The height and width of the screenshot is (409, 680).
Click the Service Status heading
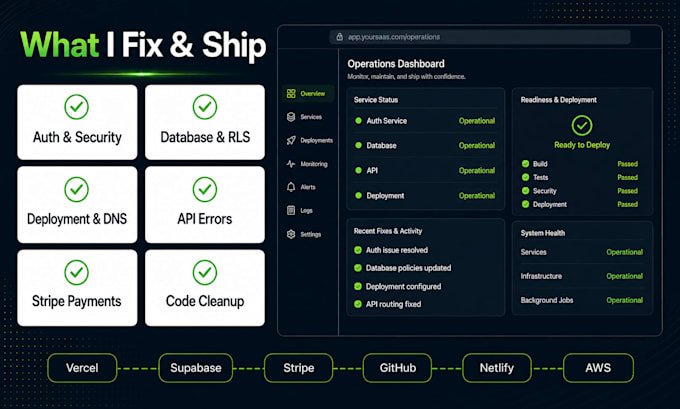(376, 100)
